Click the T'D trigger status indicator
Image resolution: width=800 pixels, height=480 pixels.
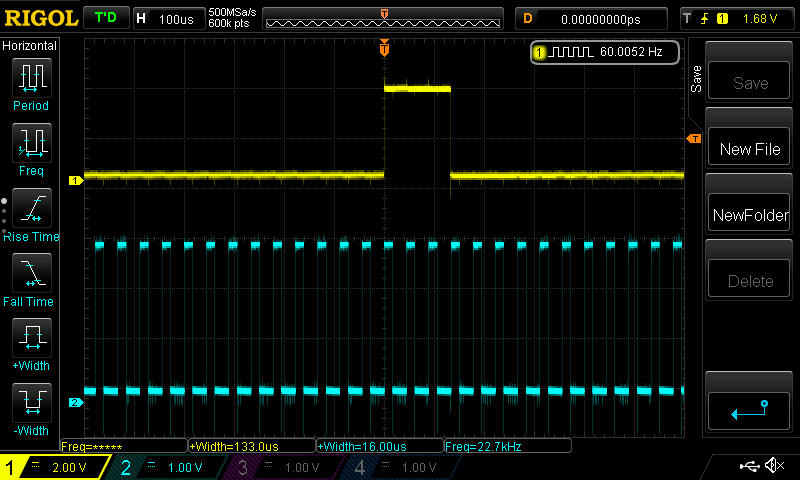[x=106, y=18]
